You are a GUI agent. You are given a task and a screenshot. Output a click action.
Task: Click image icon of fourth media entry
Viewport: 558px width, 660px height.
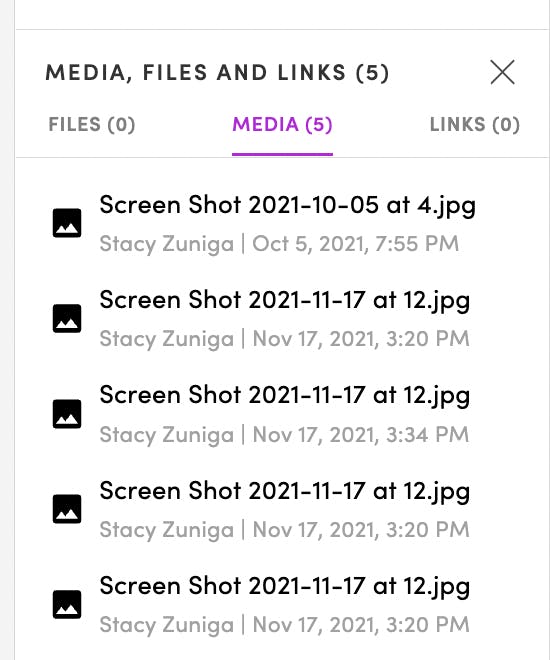pos(67,509)
